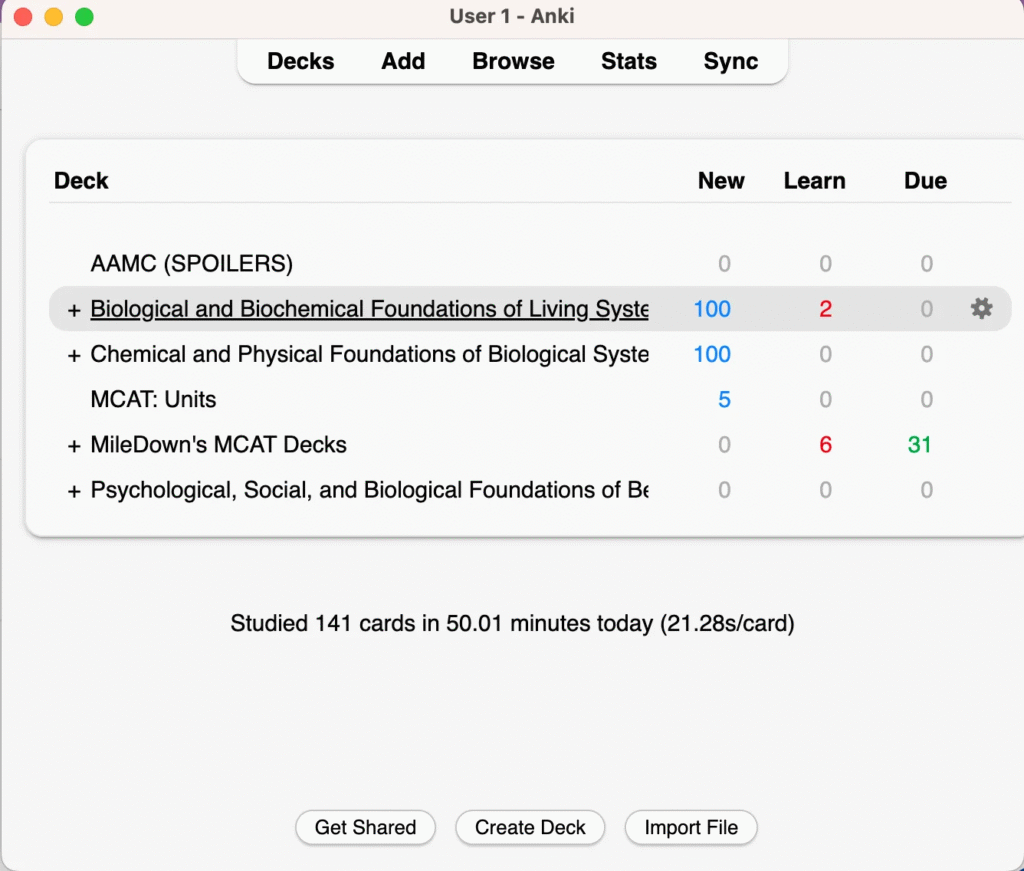Maximize the Anki window with green button
The image size is (1024, 871).
(84, 16)
